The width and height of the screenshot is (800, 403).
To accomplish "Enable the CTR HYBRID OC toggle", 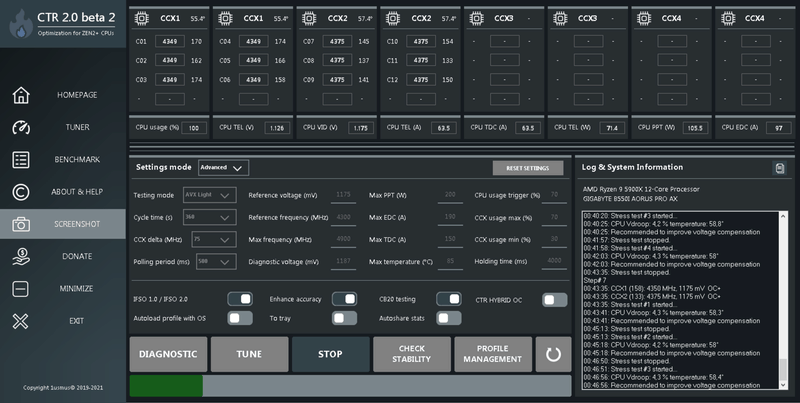I will [x=554, y=299].
